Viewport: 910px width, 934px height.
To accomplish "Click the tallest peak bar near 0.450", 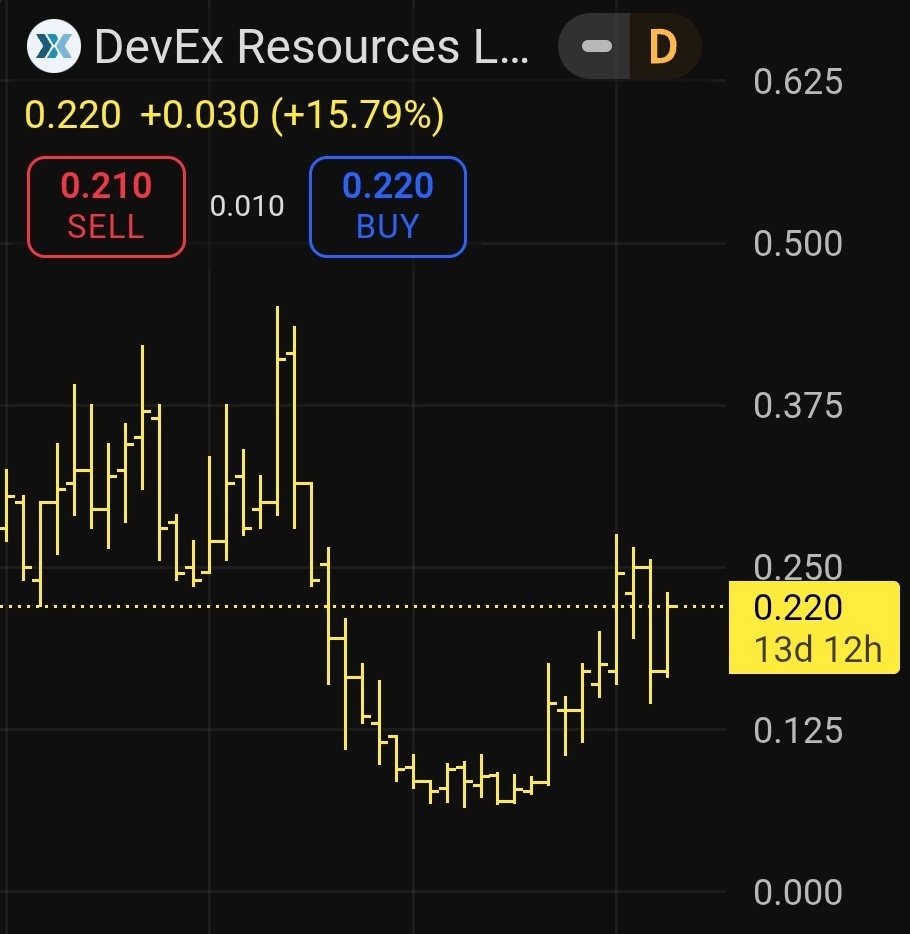I will [x=278, y=411].
